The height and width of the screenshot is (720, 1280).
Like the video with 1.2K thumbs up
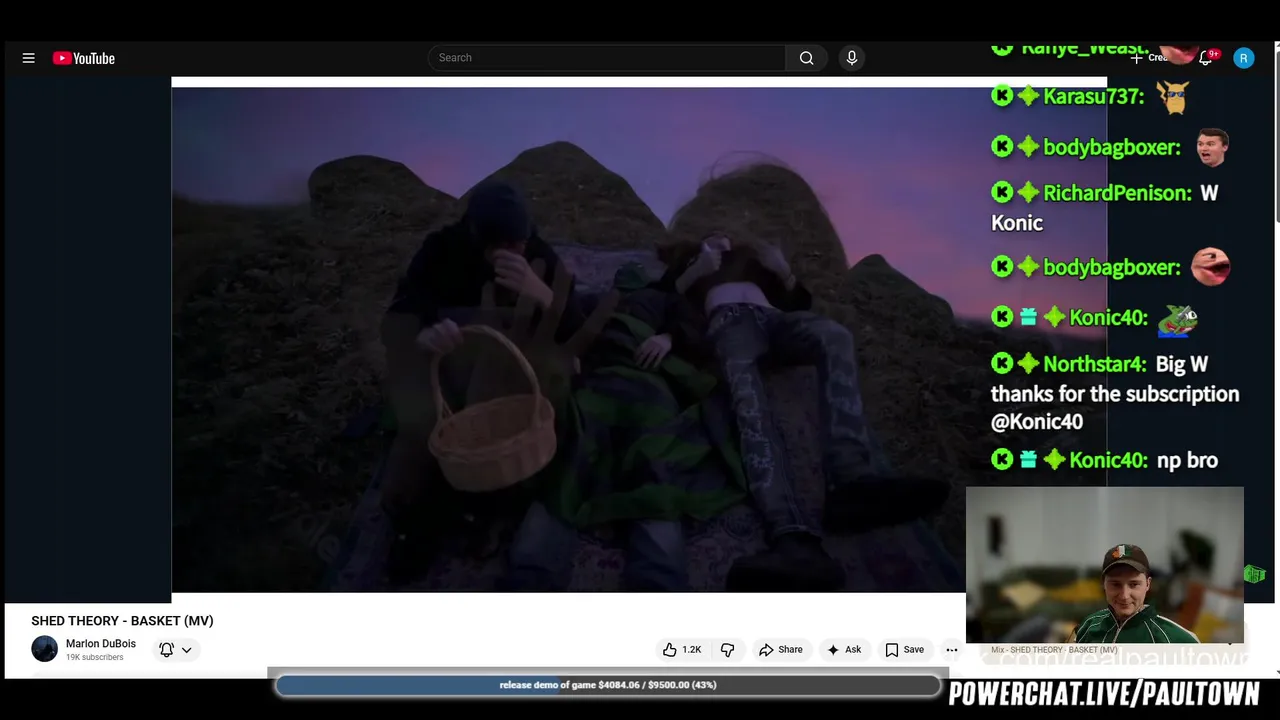pyautogui.click(x=681, y=649)
